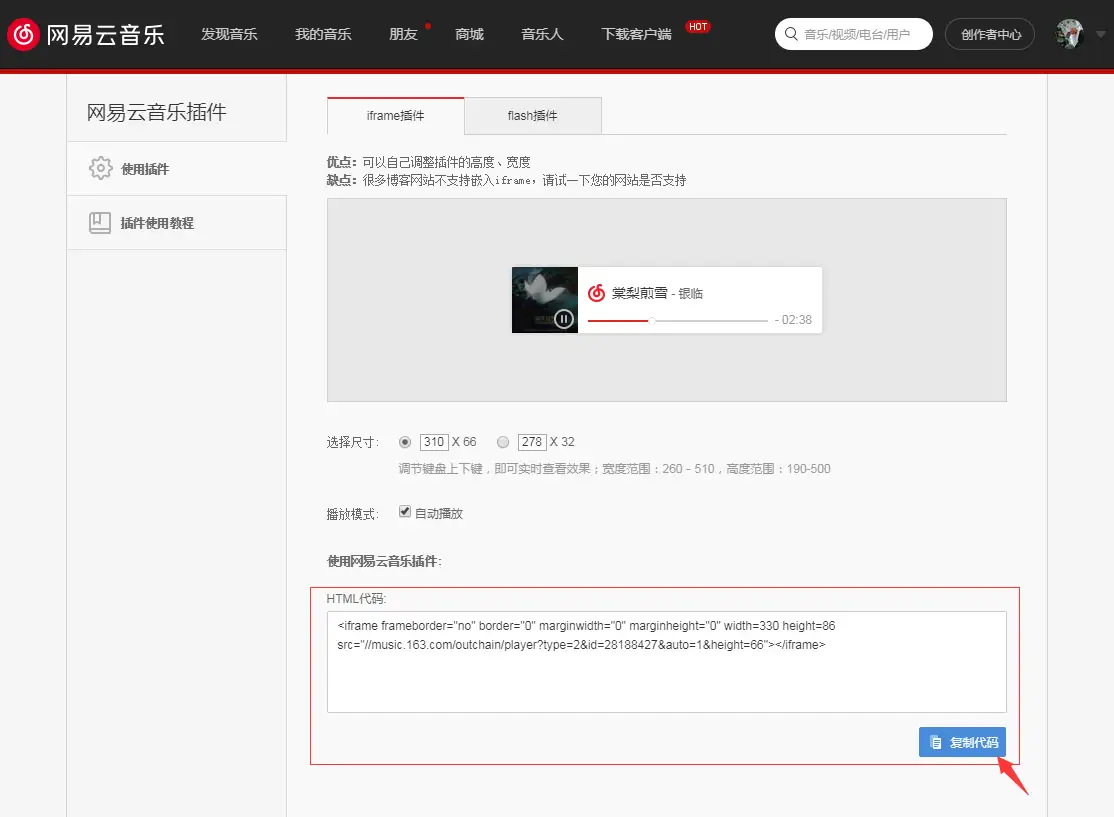Click the 创作者中心 button

tap(990, 34)
